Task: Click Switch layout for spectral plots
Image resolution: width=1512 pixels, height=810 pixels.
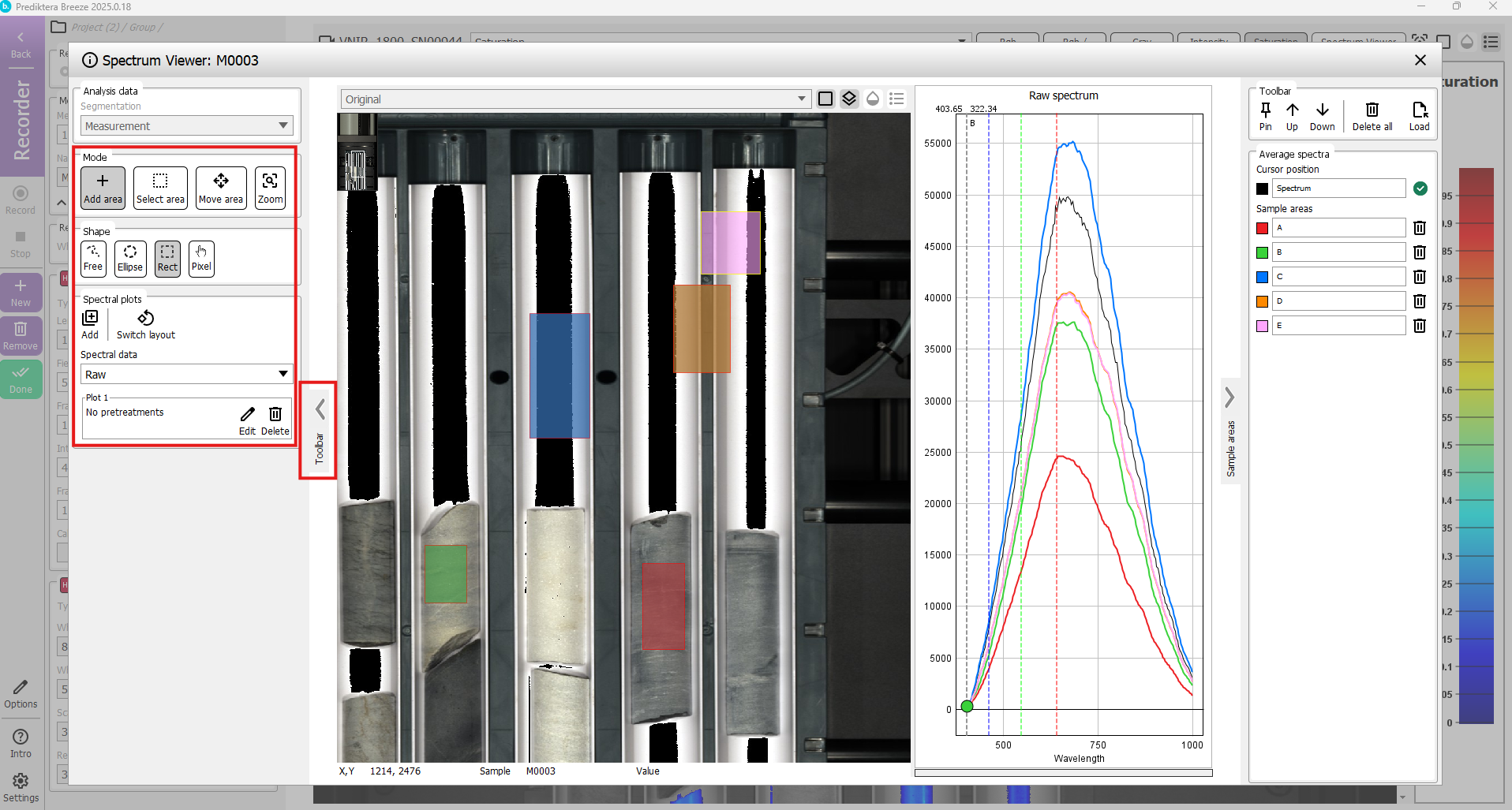Action: 146,324
